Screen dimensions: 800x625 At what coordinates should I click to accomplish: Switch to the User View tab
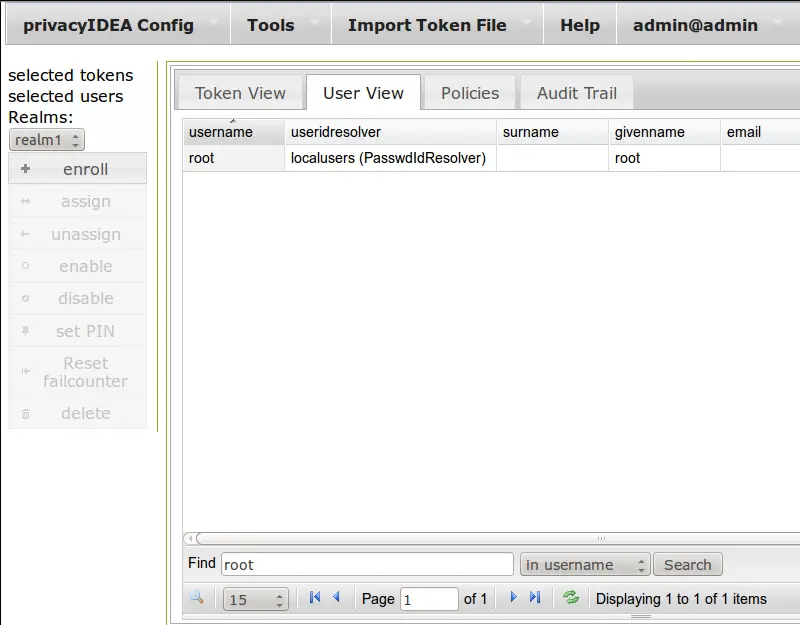(363, 93)
